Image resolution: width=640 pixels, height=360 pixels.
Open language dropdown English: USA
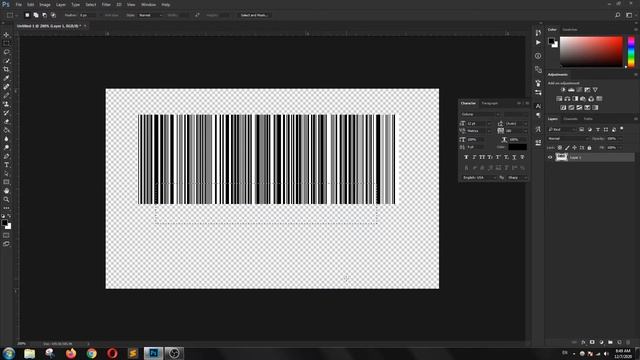click(x=479, y=178)
